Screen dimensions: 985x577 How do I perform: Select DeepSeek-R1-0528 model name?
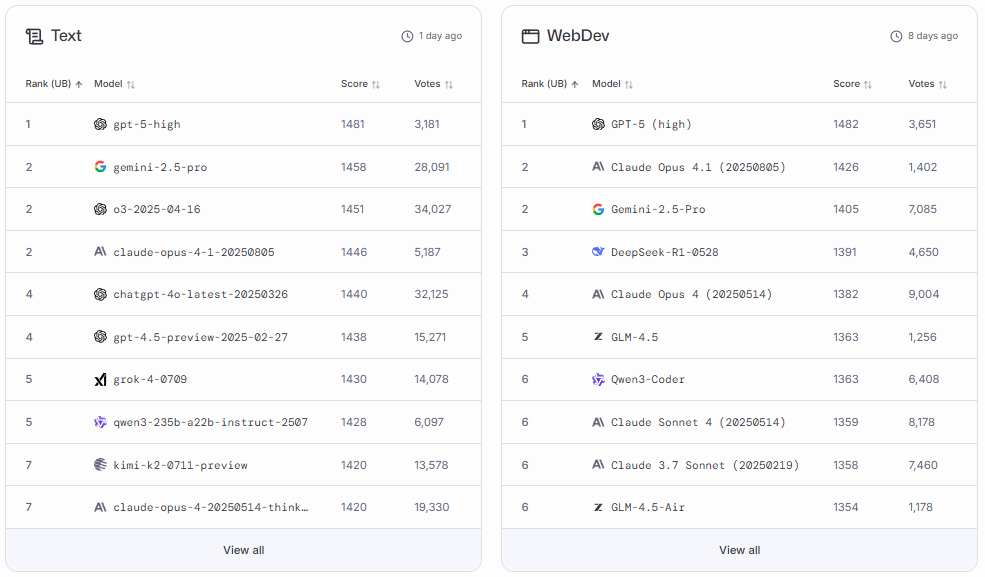coord(665,252)
